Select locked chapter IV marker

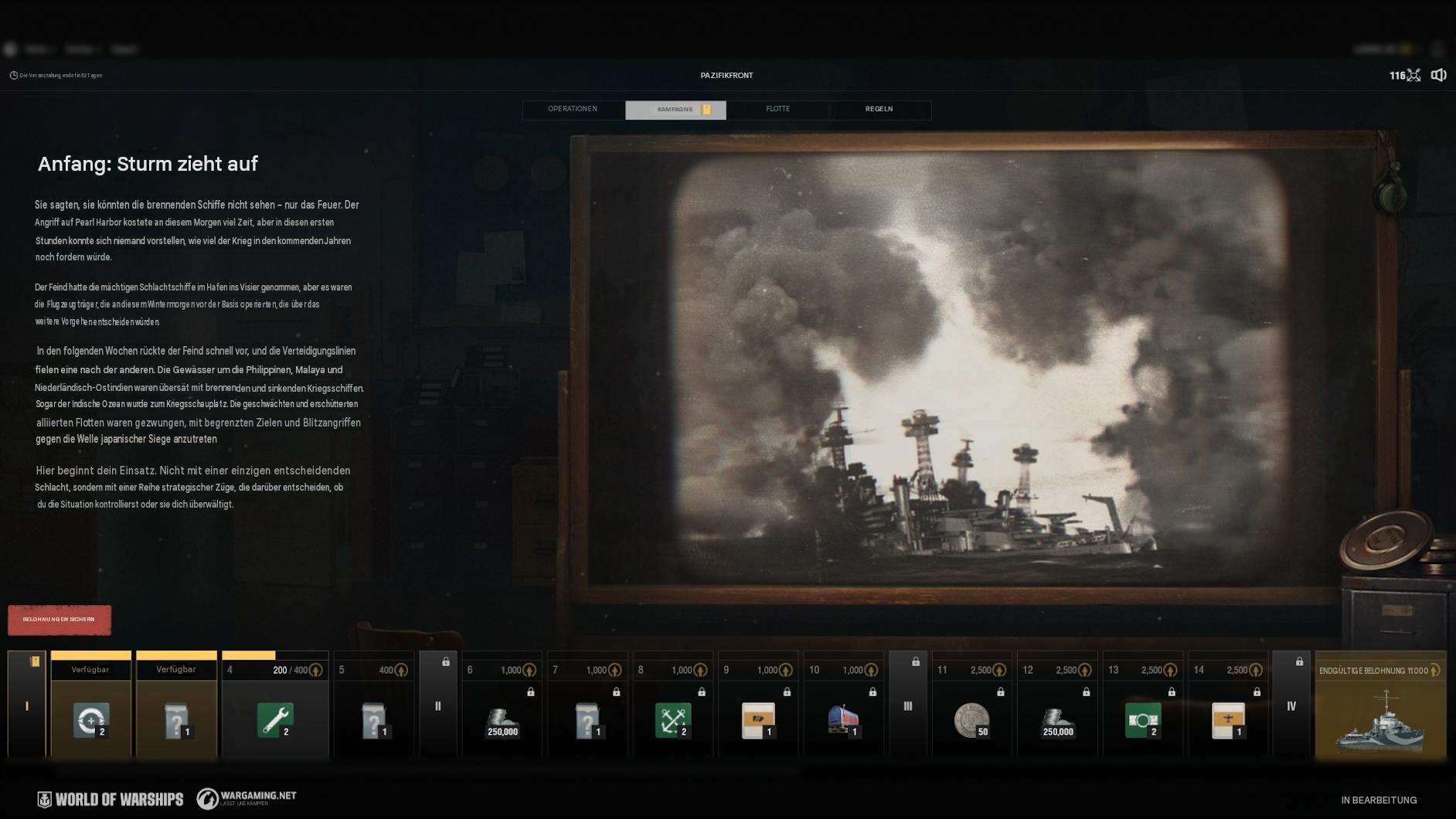1291,705
